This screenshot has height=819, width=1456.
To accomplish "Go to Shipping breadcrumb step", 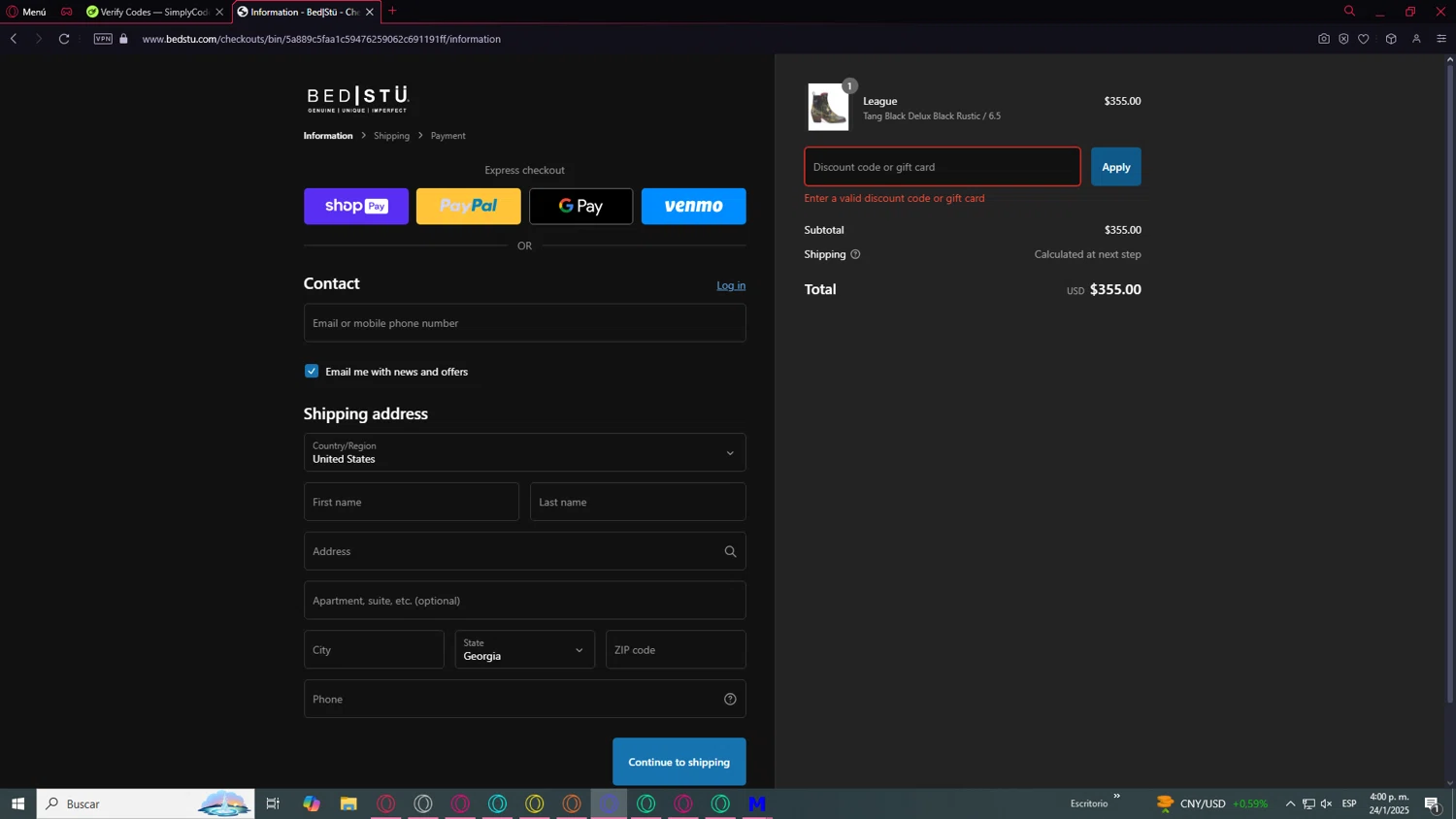I will click(x=391, y=136).
